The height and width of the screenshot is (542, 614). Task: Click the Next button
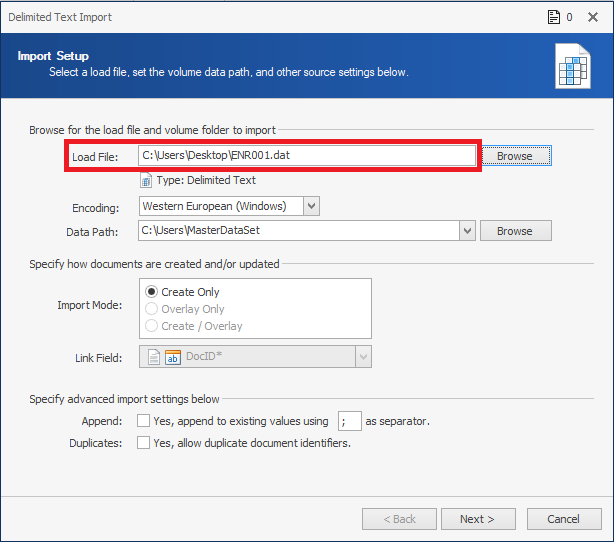tap(478, 519)
